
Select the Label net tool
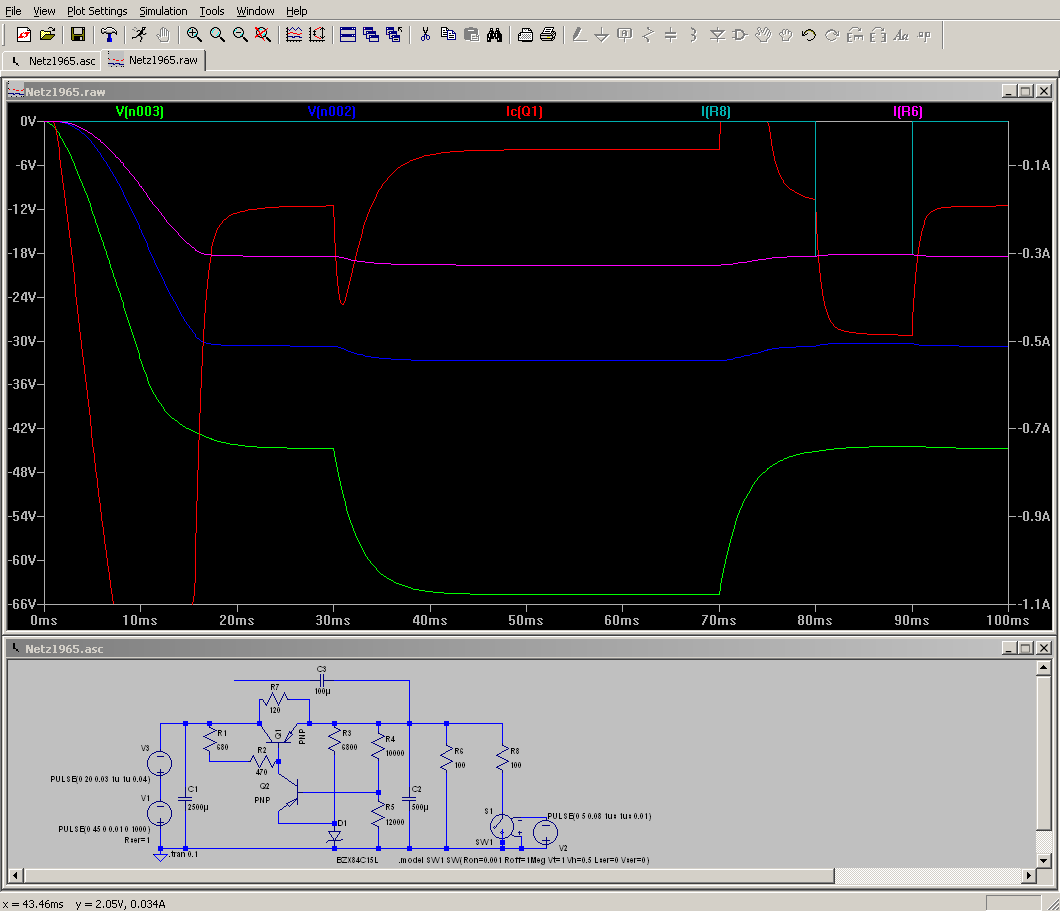[625, 34]
